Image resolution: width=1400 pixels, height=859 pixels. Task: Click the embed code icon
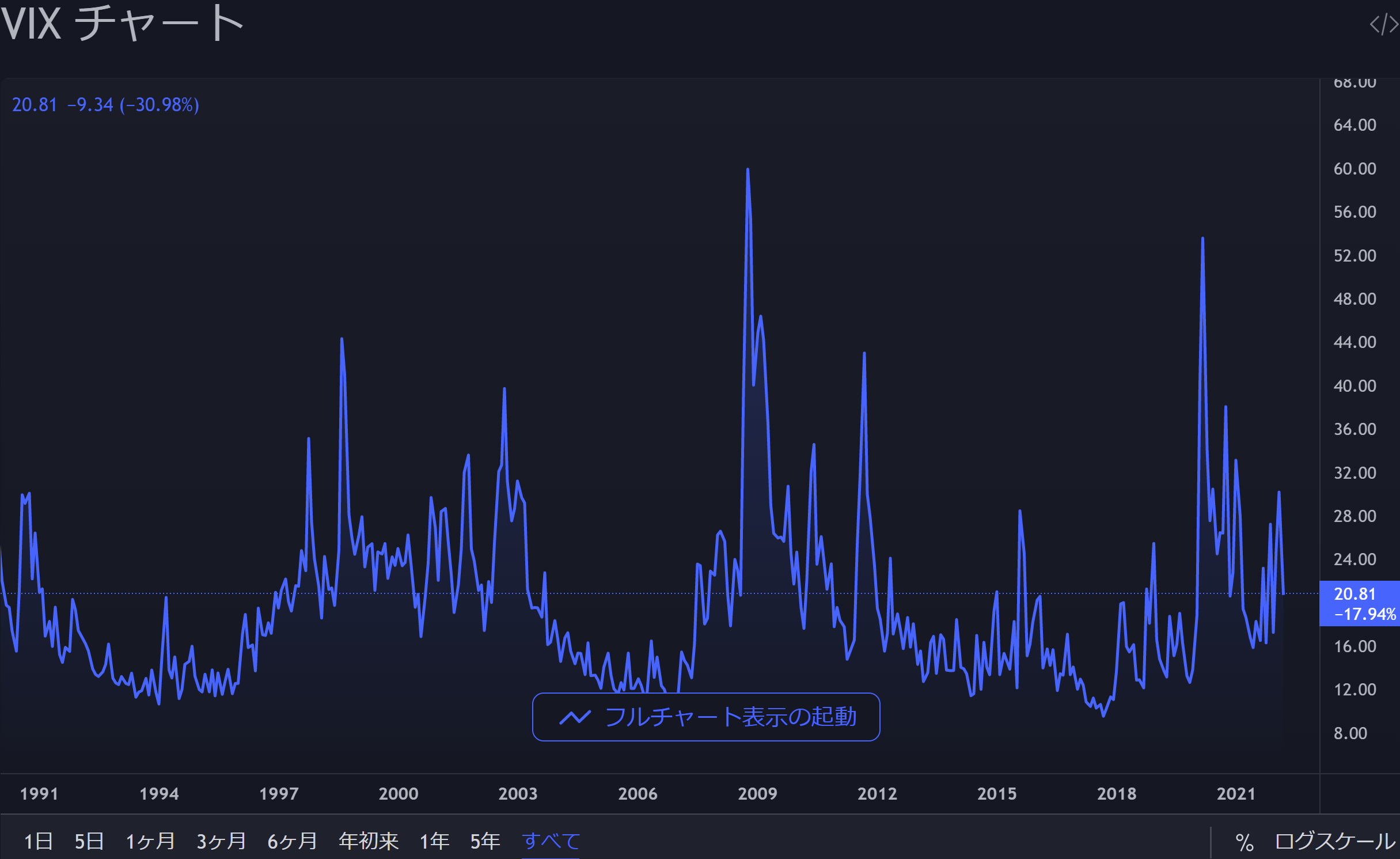(x=1383, y=25)
